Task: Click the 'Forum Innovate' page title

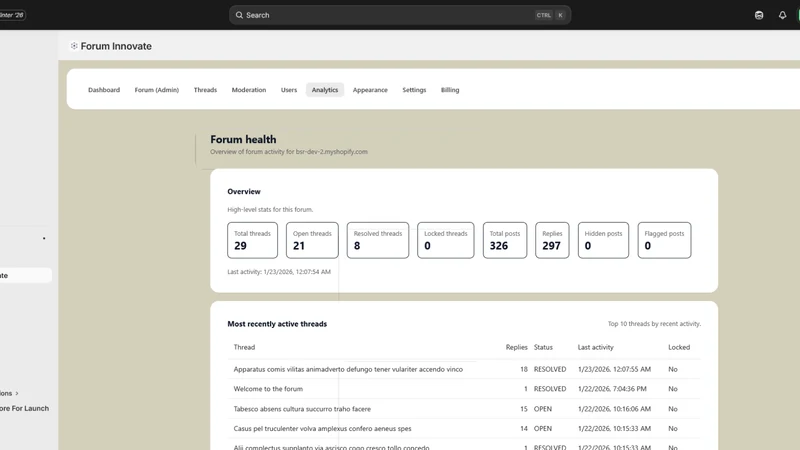Action: pyautogui.click(x=116, y=46)
